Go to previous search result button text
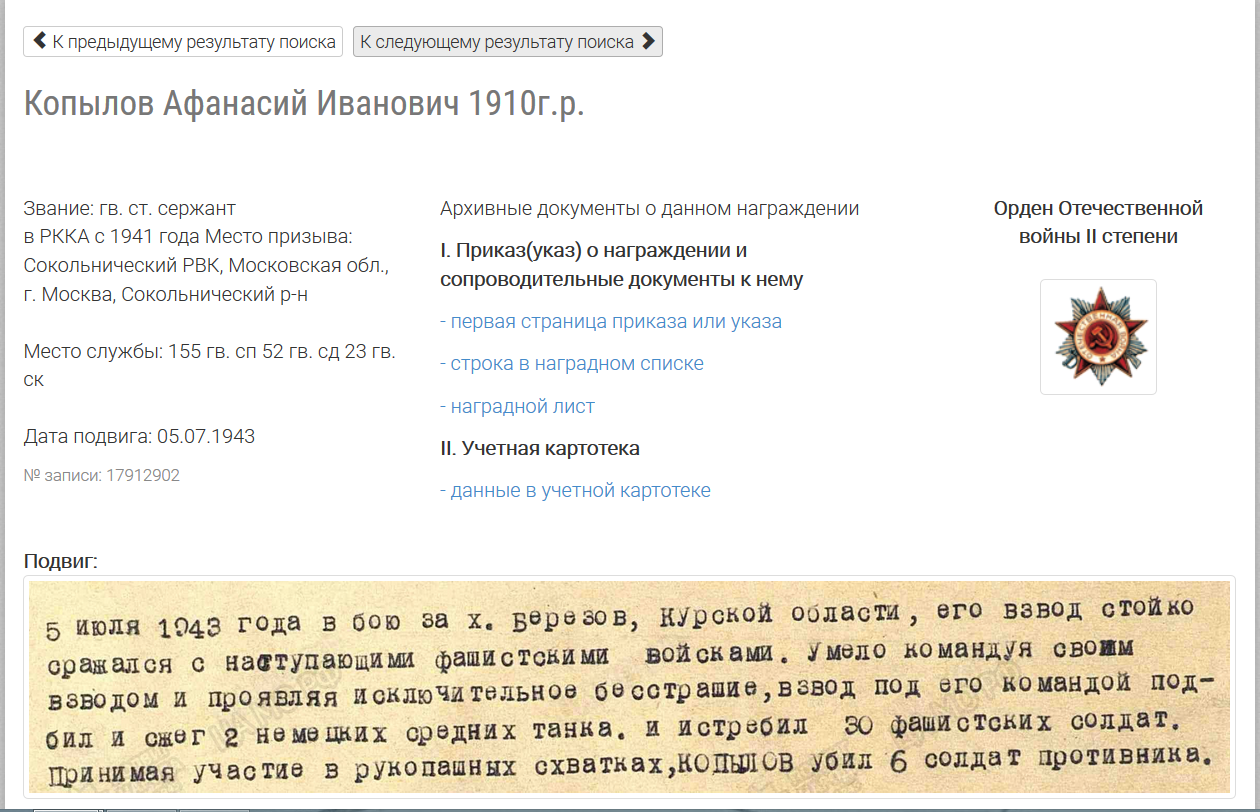Screen dimensions: 1260x812 click(x=194, y=42)
